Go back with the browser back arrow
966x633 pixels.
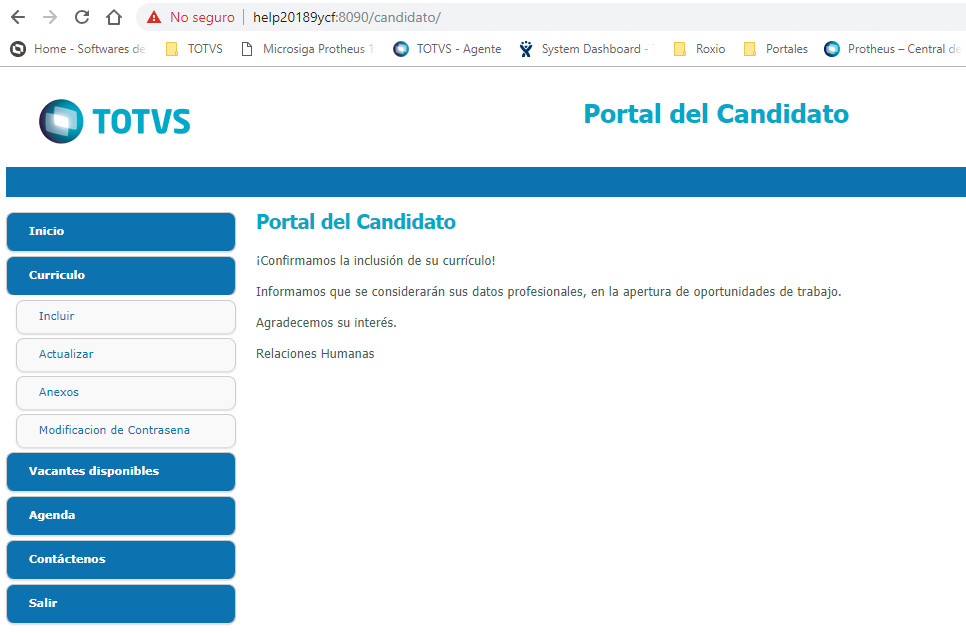(x=18, y=17)
